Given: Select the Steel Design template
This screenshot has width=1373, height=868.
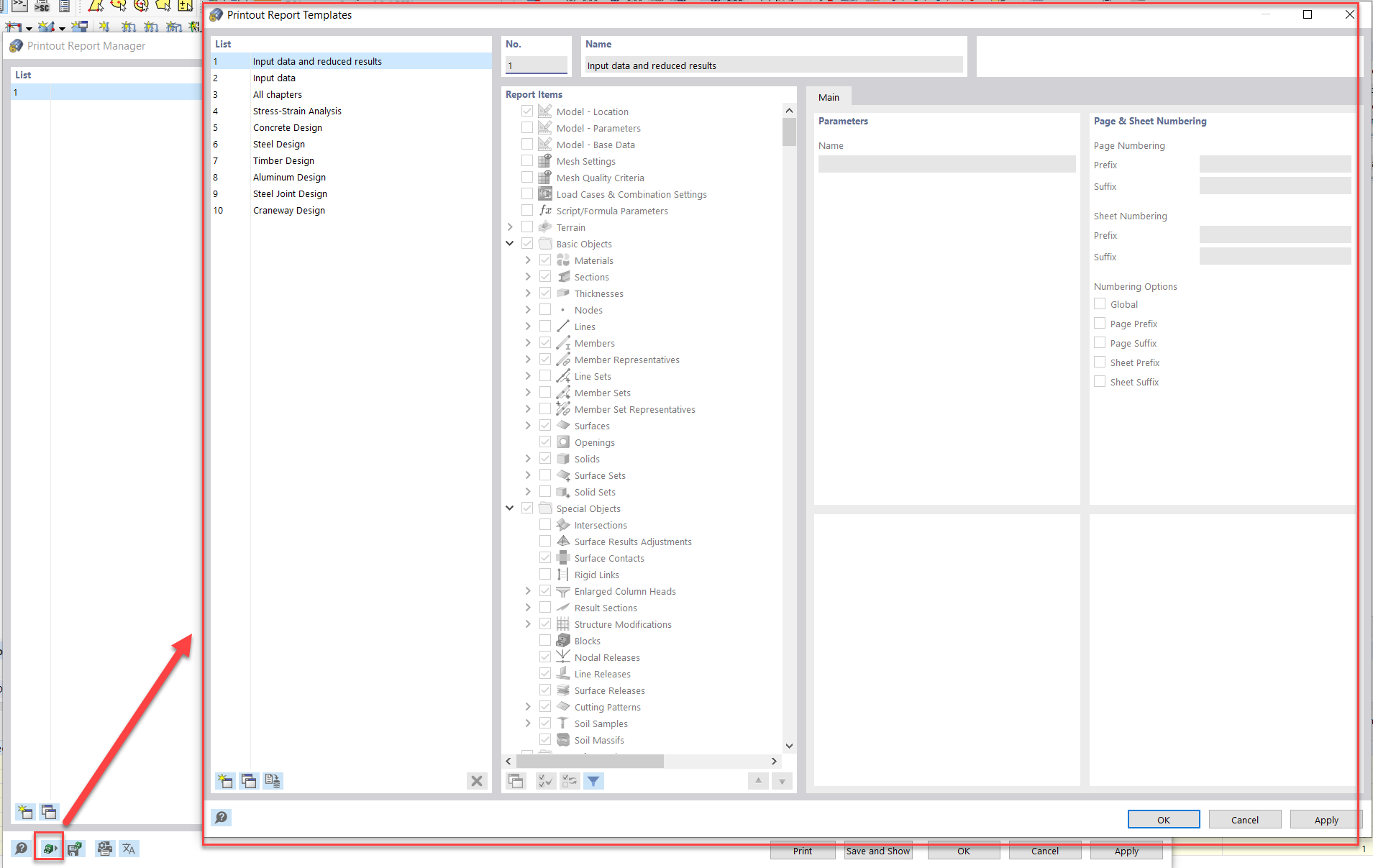Looking at the screenshot, I should click(279, 144).
